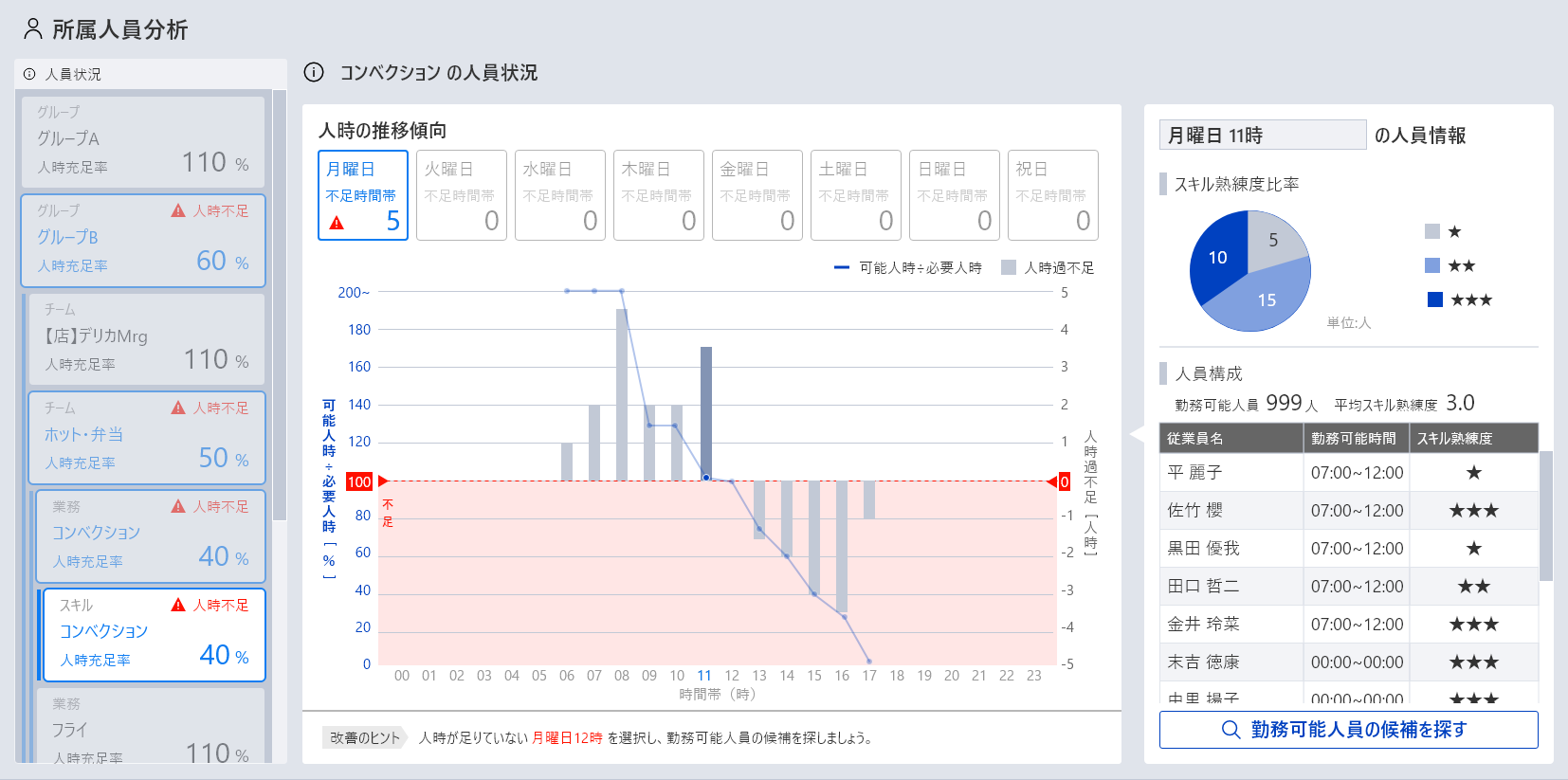Click the warning triangle on グループB card

click(x=178, y=210)
